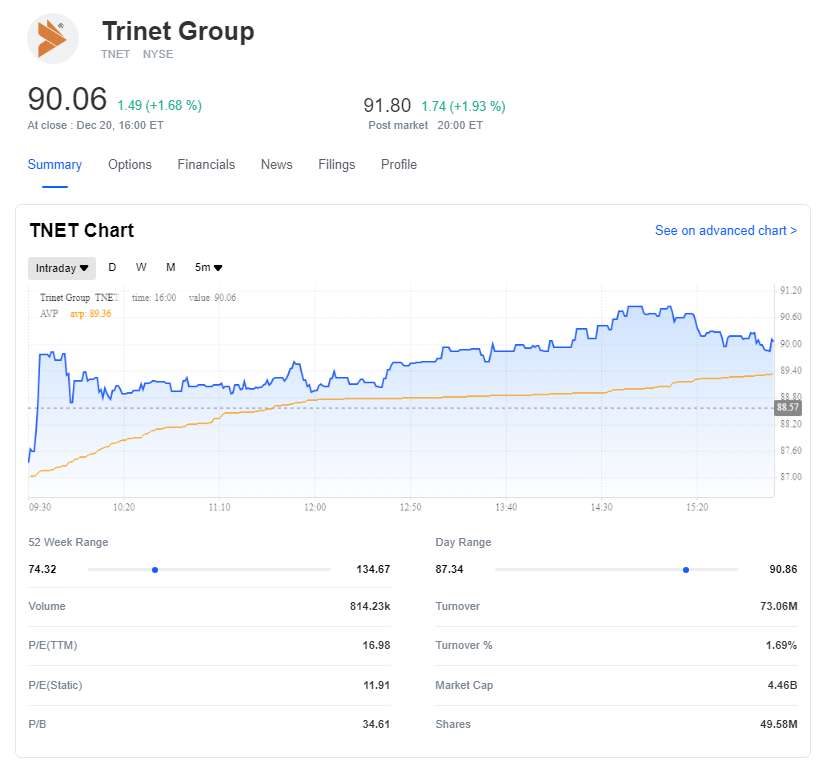This screenshot has width=825, height=776.
Task: Click the 52 Week Range slider marker
Action: click(x=155, y=570)
